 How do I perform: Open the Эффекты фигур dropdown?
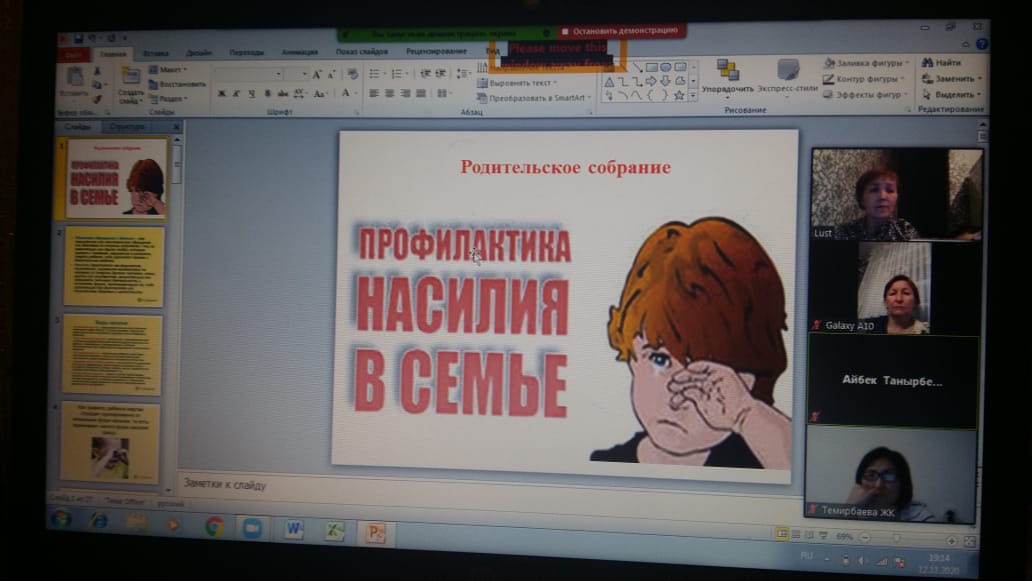(x=866, y=95)
